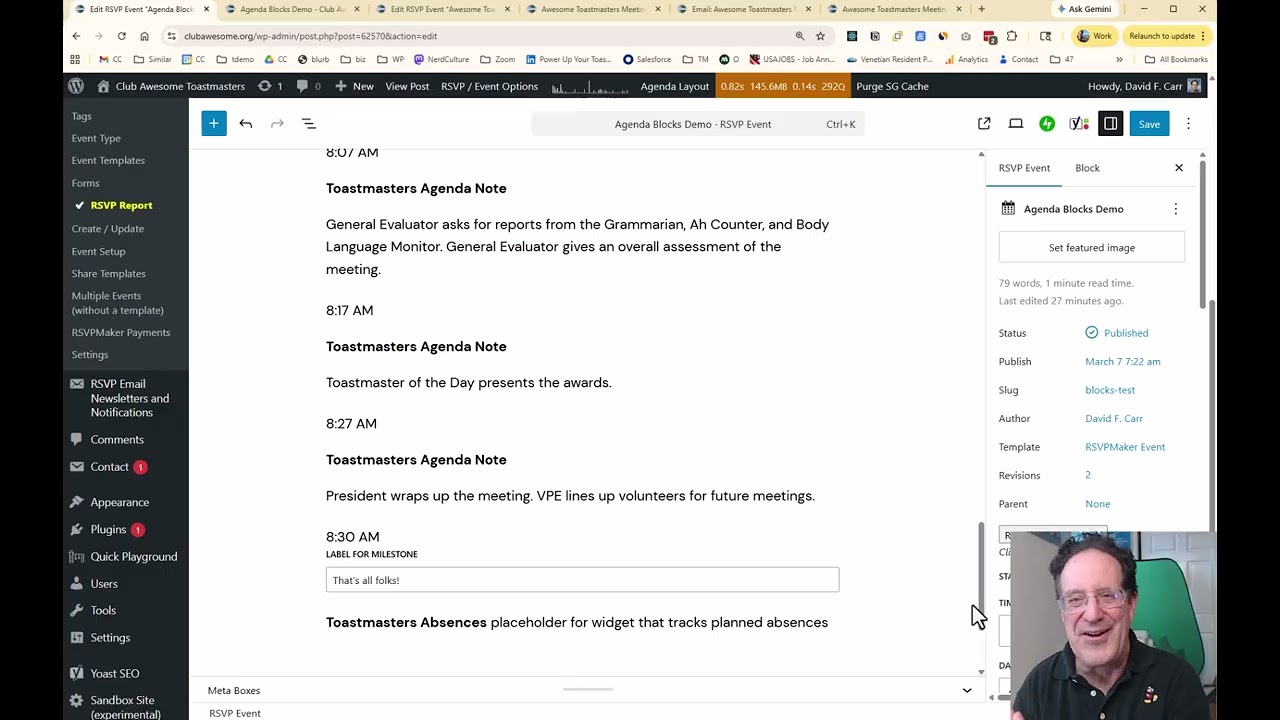This screenshot has height=720, width=1280.
Task: Open Settings with the sliders icon
Action: (x=110, y=638)
